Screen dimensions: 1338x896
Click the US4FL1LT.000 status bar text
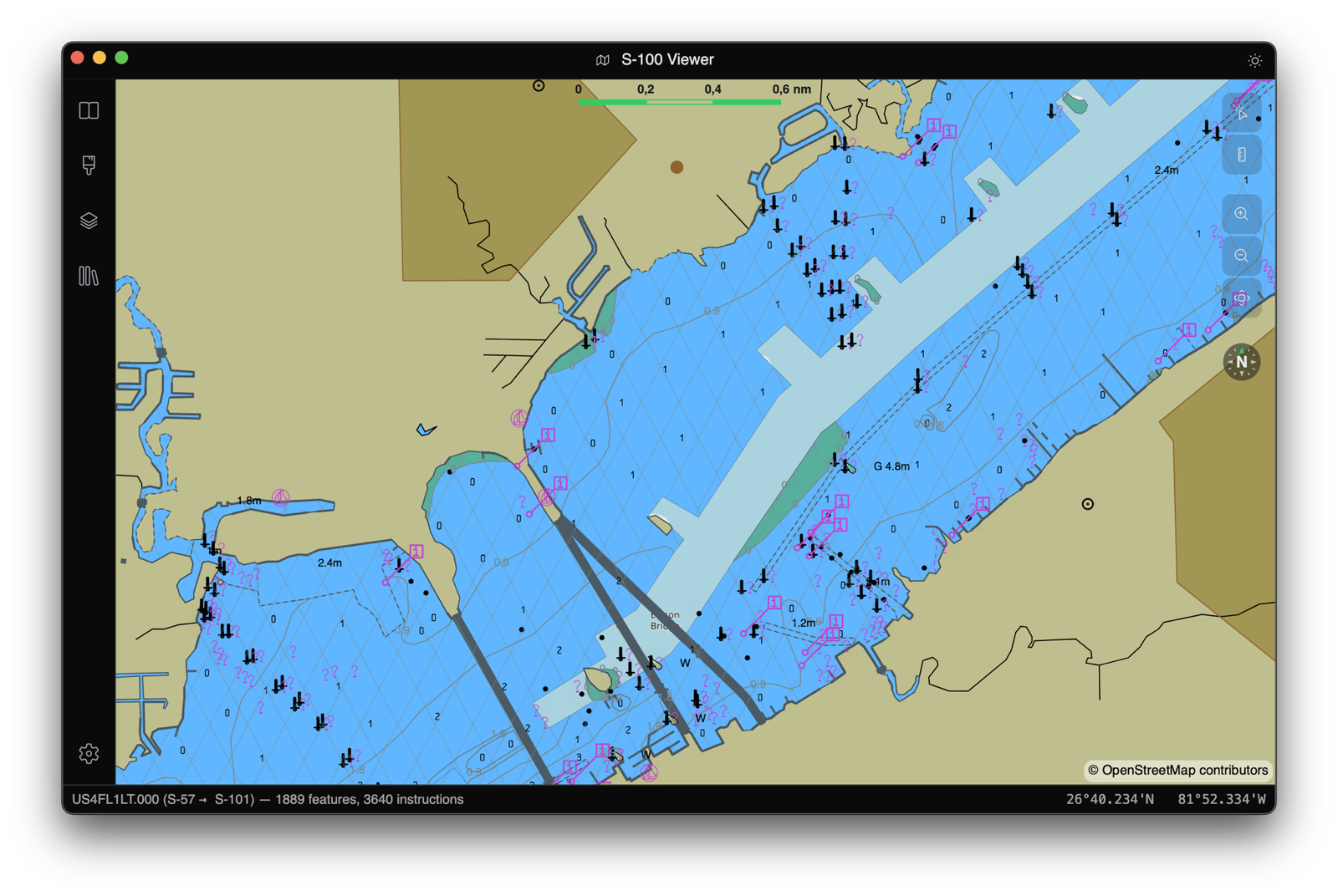(268, 799)
